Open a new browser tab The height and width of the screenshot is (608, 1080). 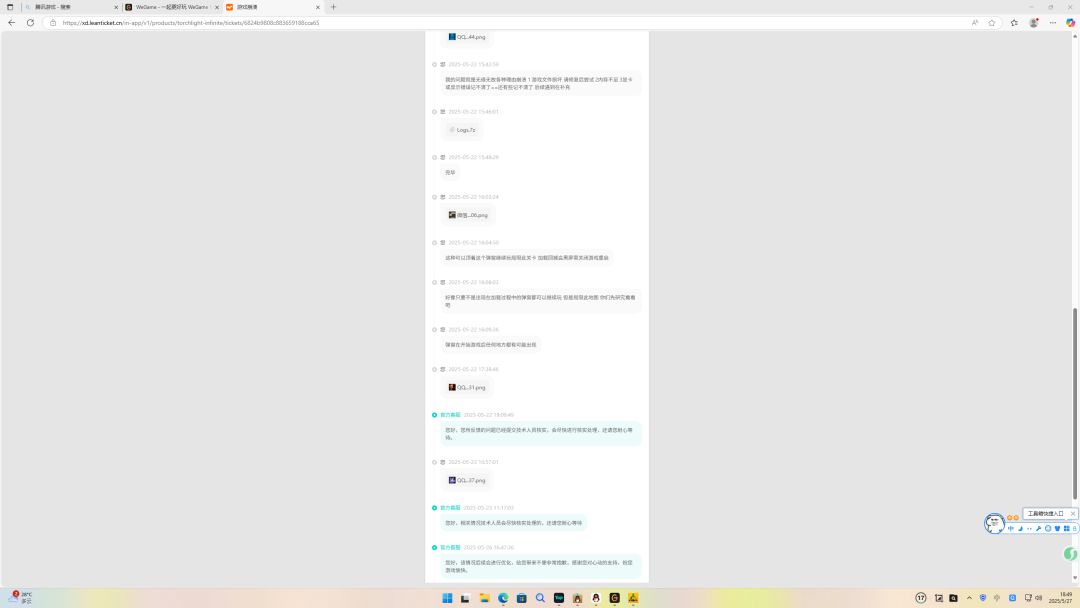coord(333,7)
